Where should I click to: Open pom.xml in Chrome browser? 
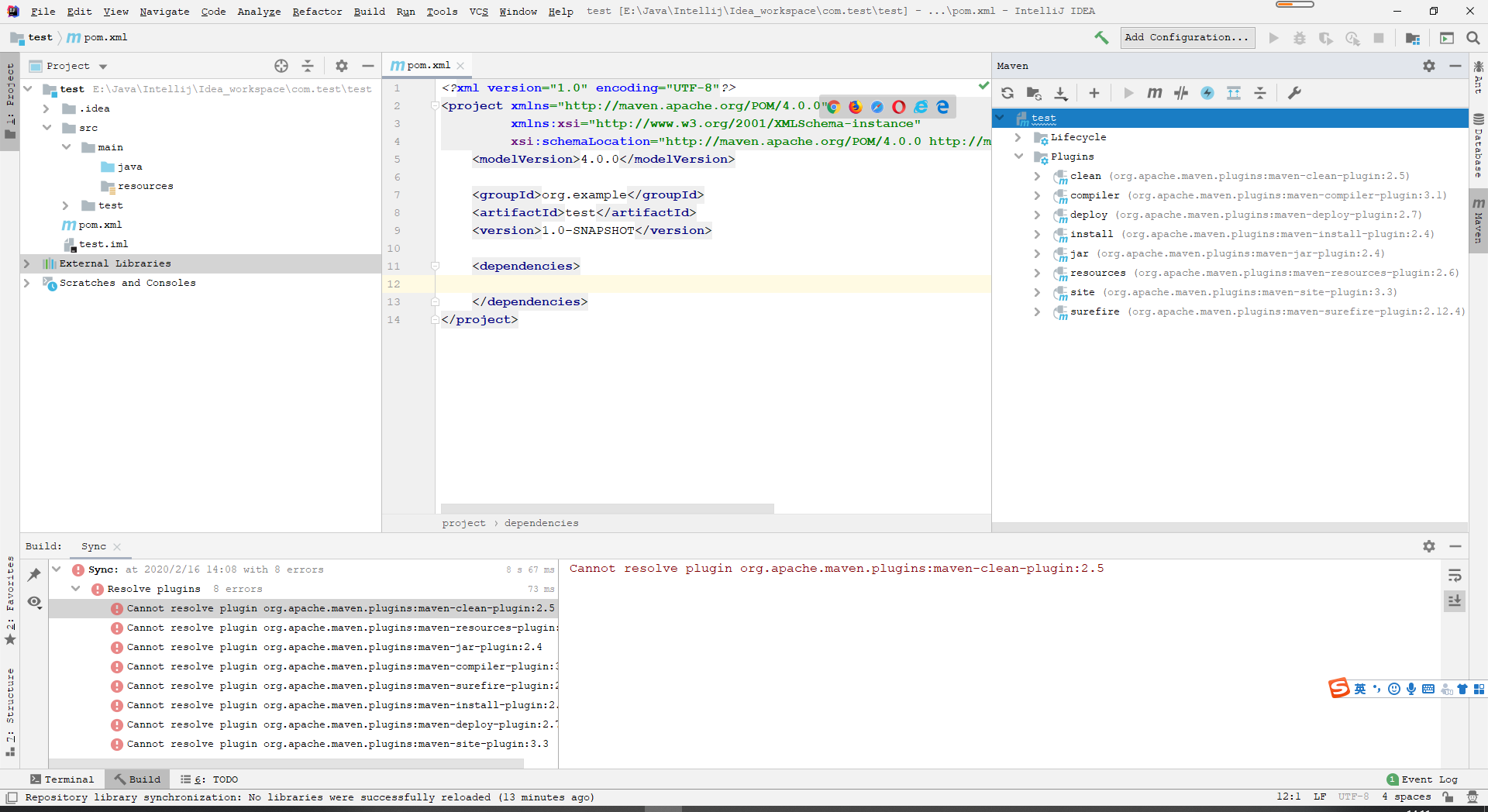point(834,107)
